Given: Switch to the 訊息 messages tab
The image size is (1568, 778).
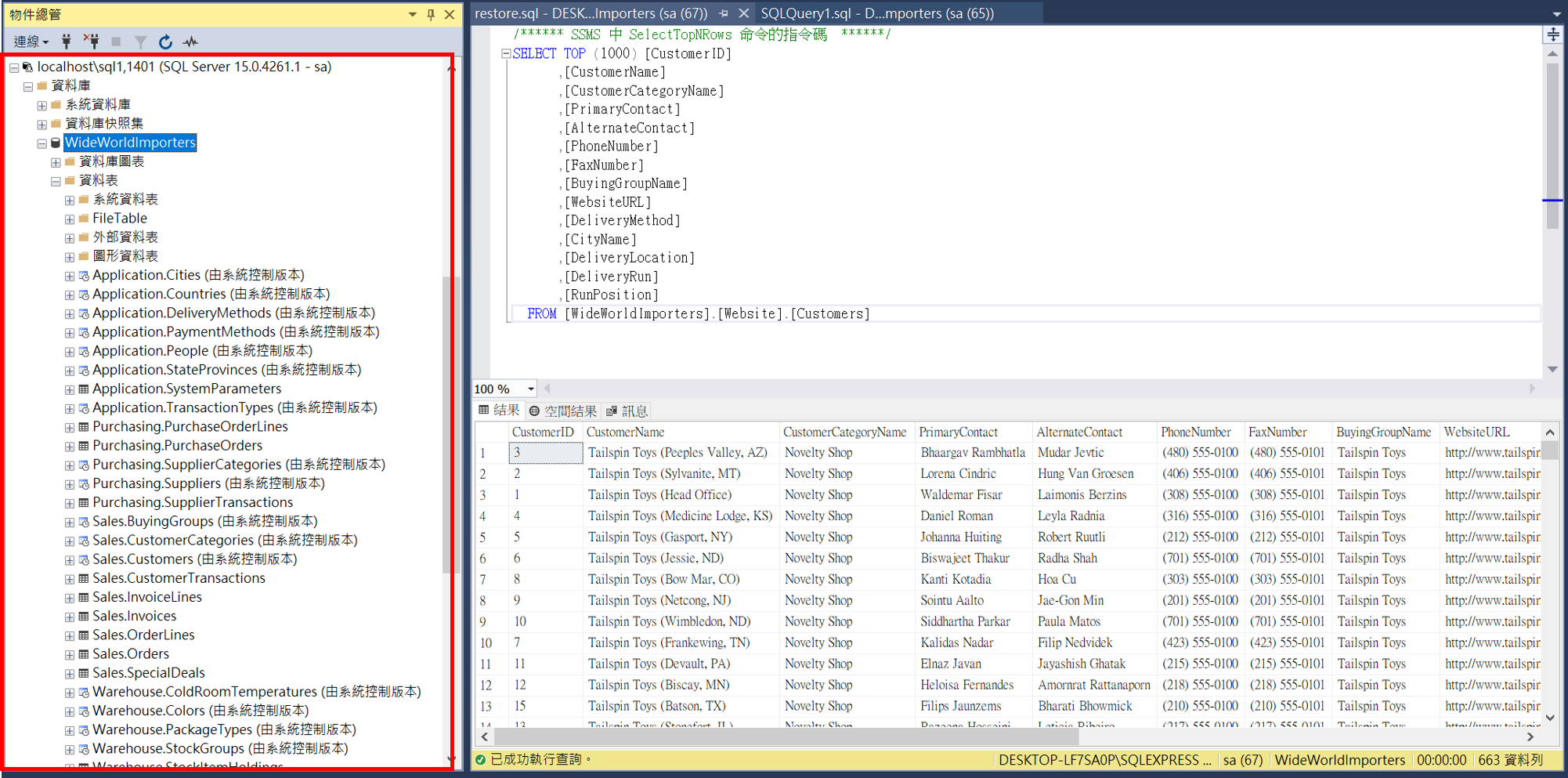Looking at the screenshot, I should [x=627, y=411].
